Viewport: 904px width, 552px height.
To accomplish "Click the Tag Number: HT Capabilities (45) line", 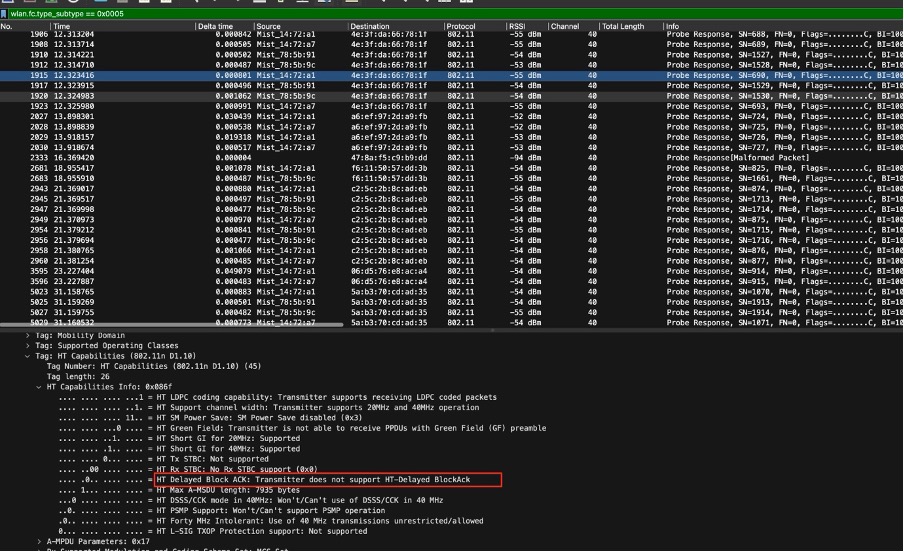I will (x=154, y=366).
